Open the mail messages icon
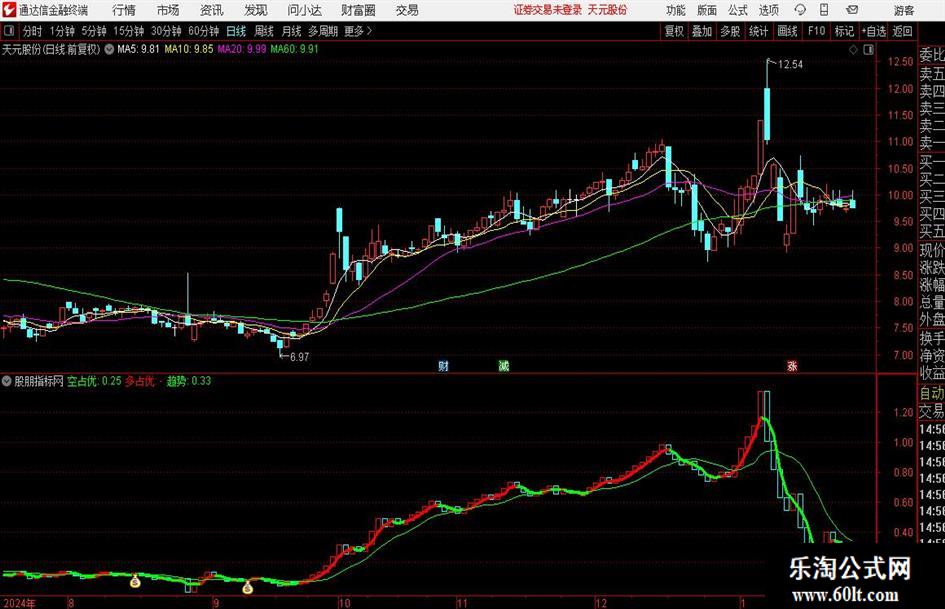The image size is (945, 609). tap(852, 10)
